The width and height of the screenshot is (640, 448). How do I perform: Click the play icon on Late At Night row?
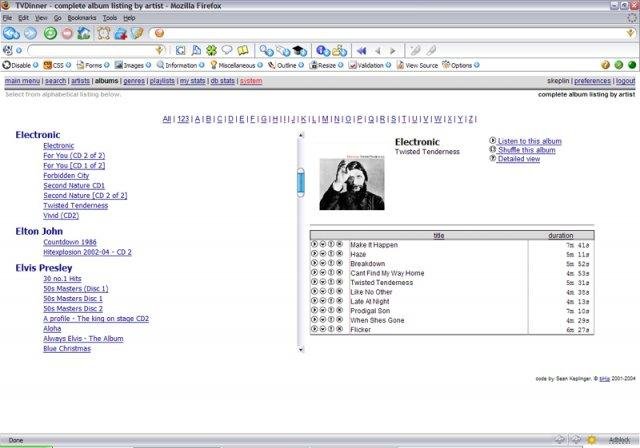[x=314, y=300]
